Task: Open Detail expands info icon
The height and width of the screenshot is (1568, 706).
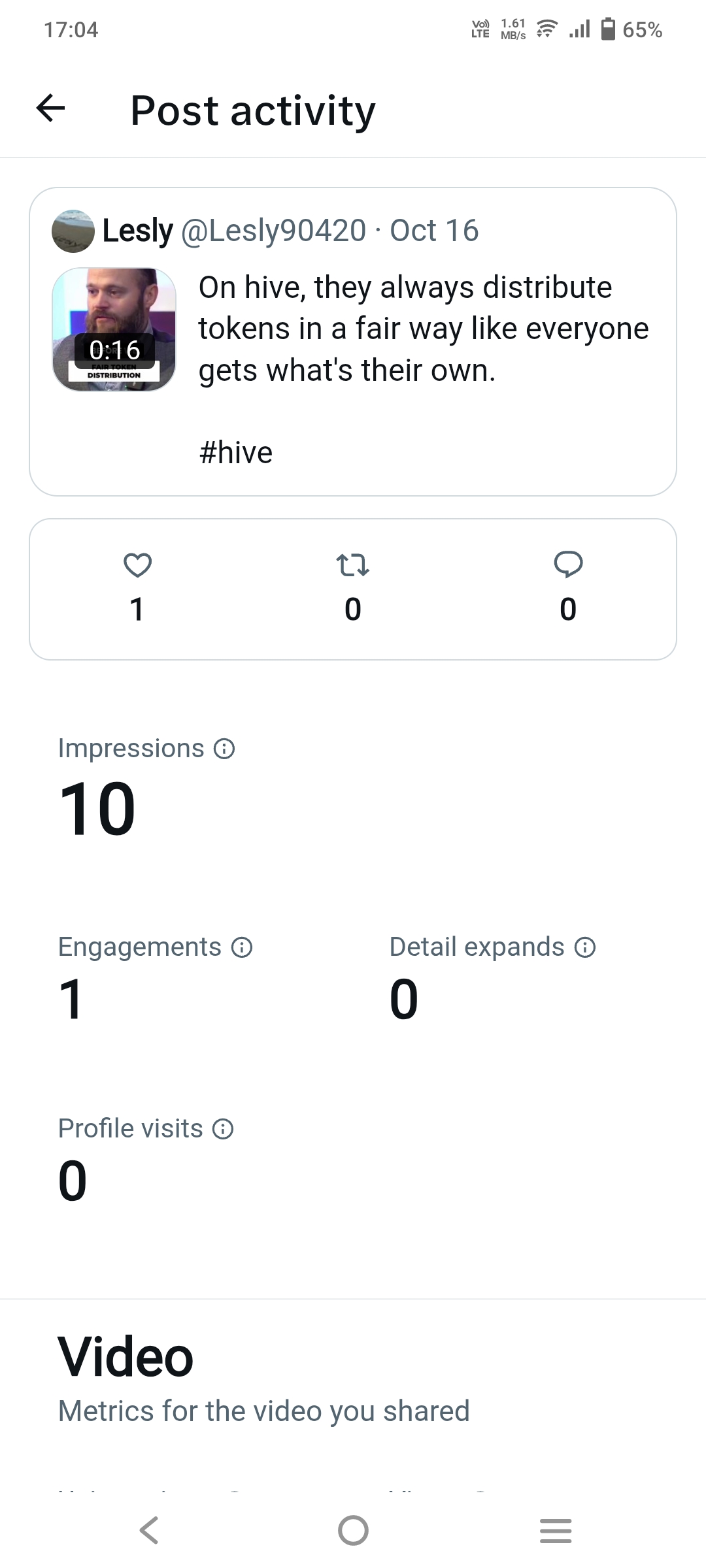Action: pyautogui.click(x=585, y=947)
